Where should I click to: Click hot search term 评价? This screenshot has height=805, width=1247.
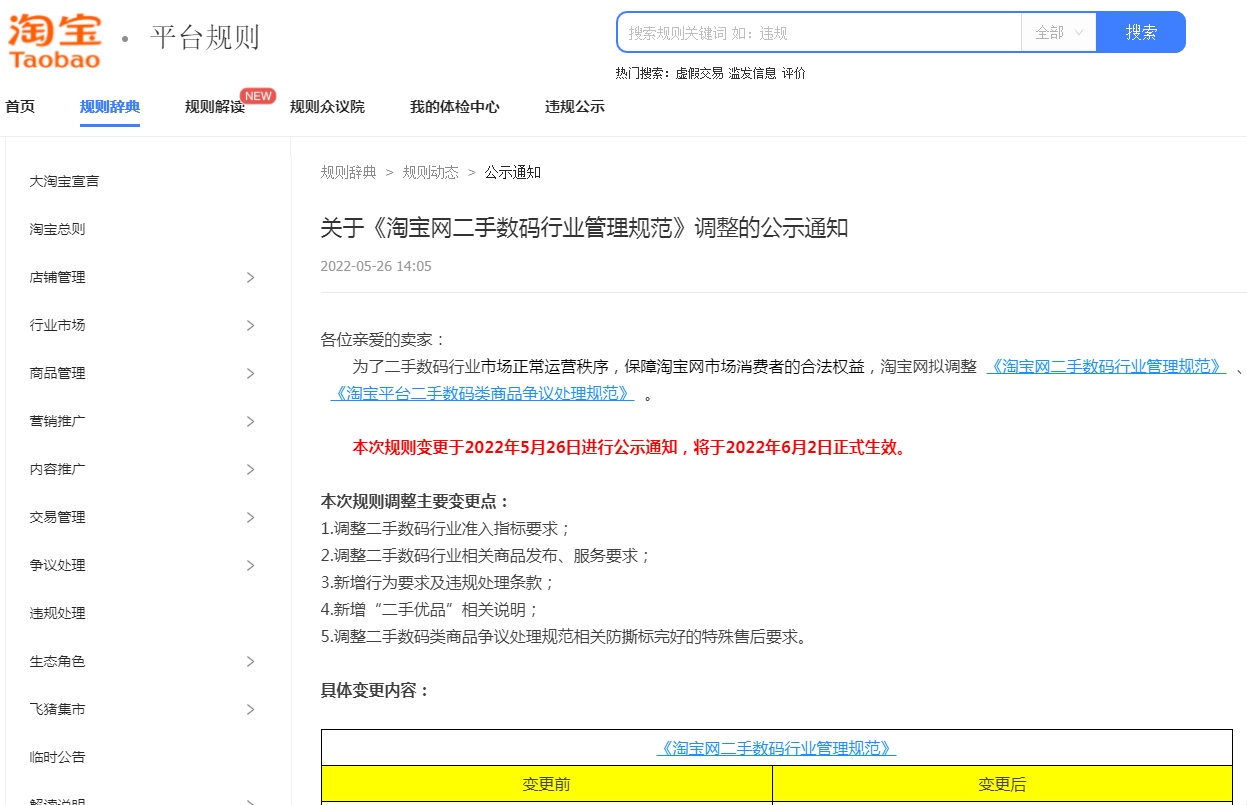(x=794, y=73)
